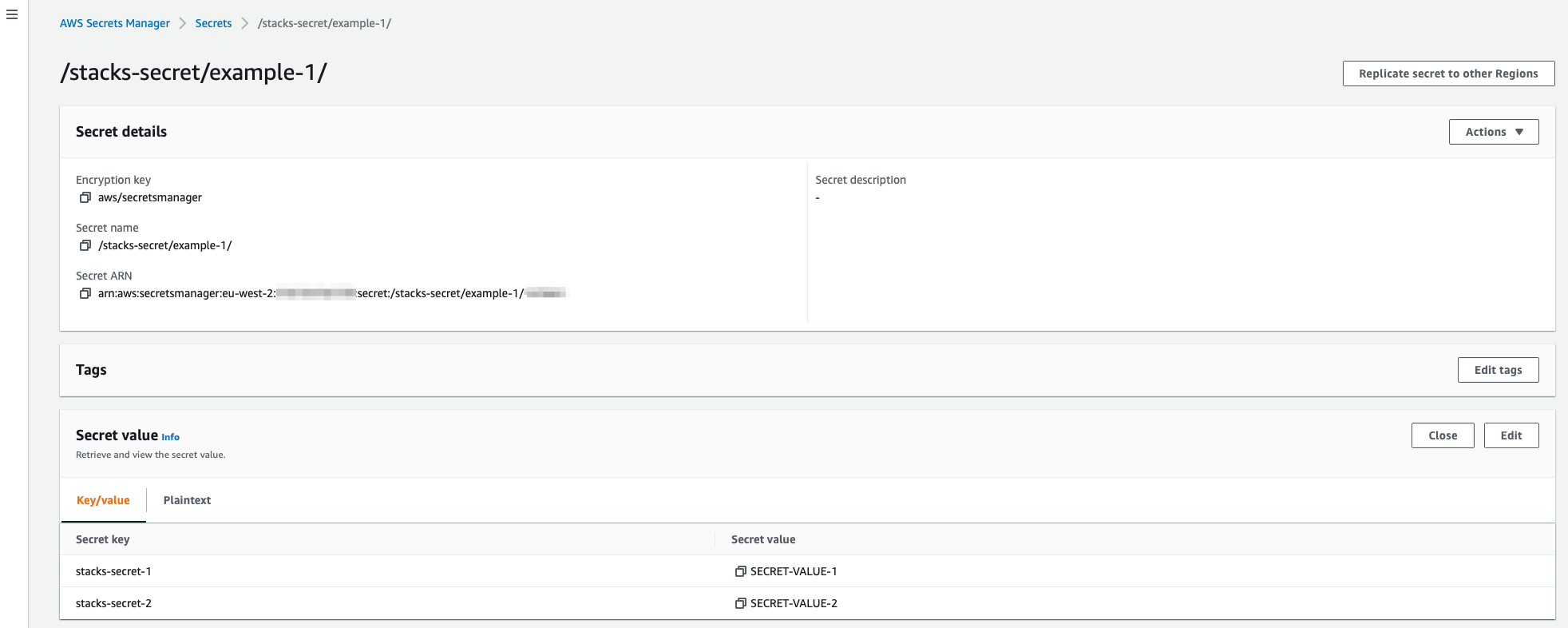1568x628 pixels.
Task: Click the Secret details heading
Action: pos(121,132)
